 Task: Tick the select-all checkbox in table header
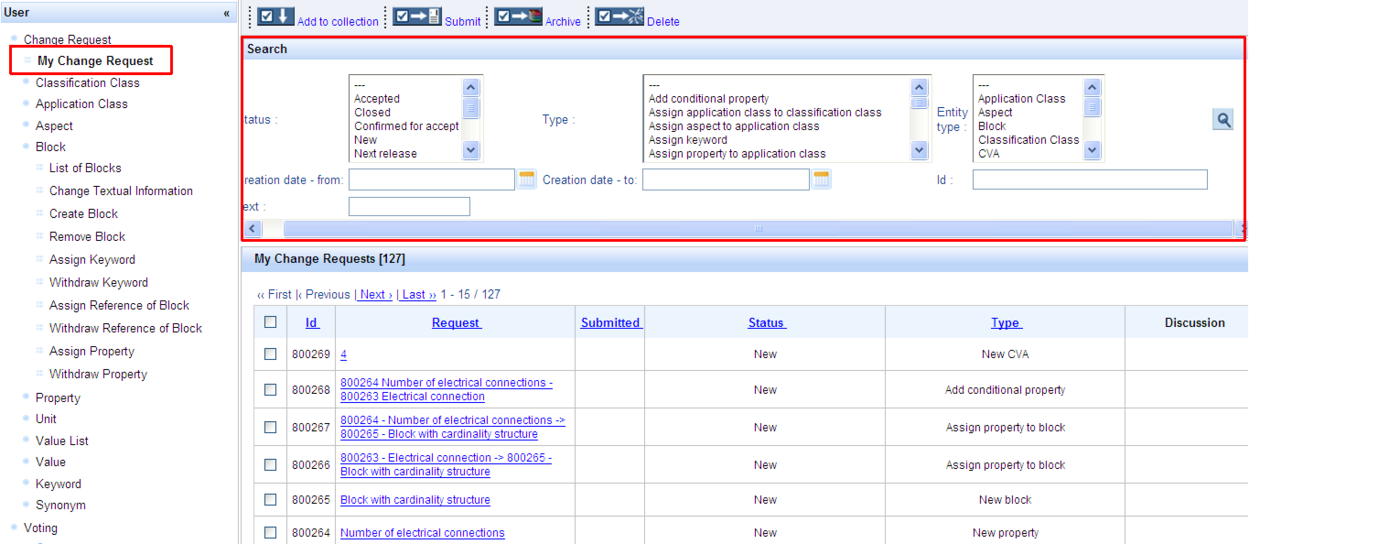point(270,322)
